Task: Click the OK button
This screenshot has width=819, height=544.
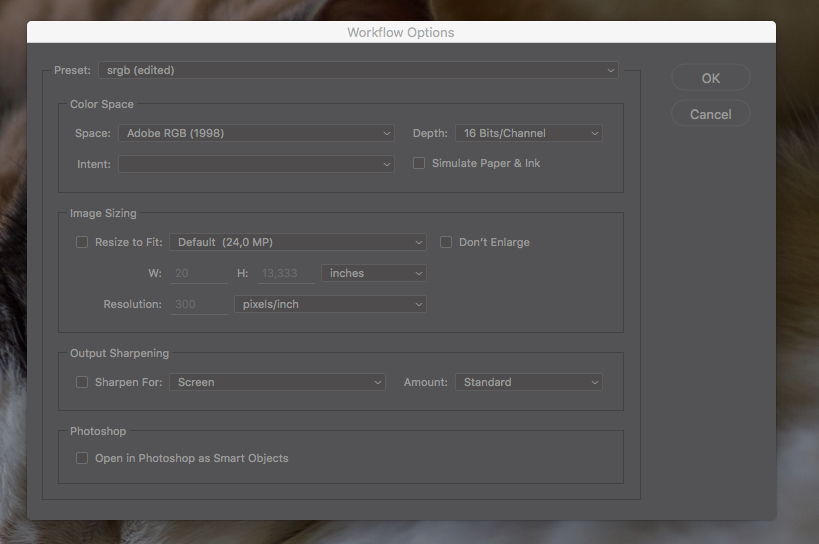Action: (x=710, y=78)
